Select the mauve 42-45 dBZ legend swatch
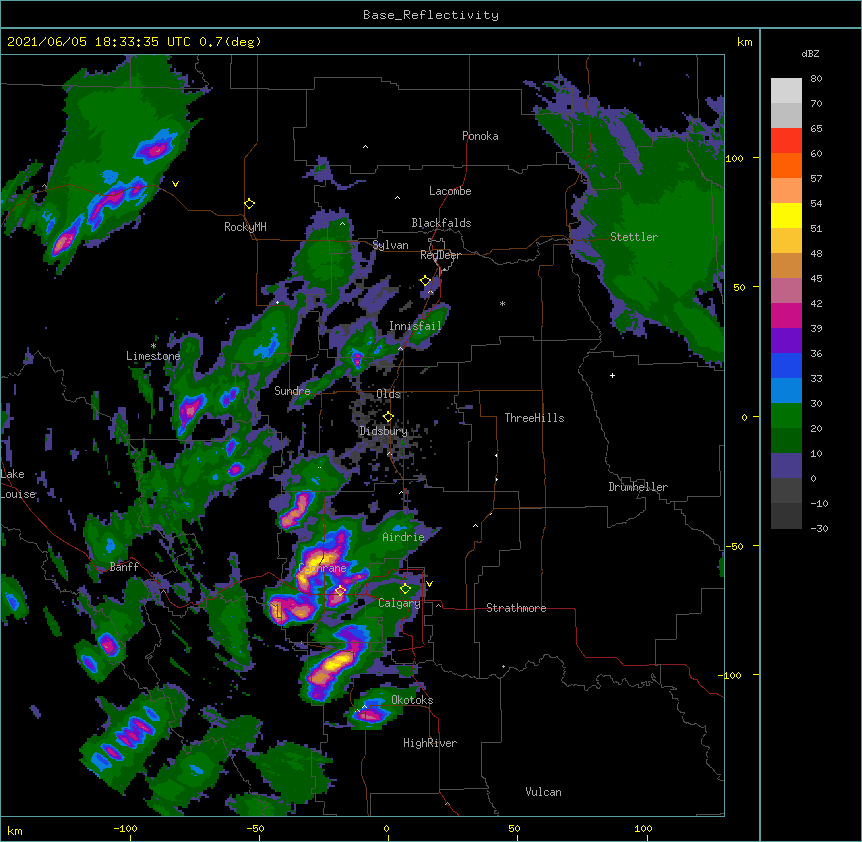This screenshot has width=862, height=842. tap(786, 291)
